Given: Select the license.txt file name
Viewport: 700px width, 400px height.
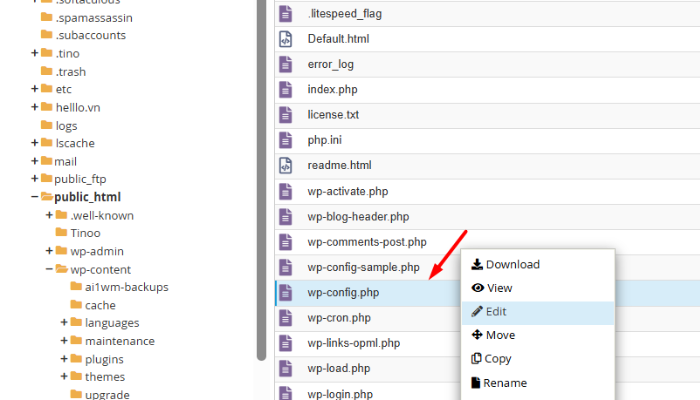Looking at the screenshot, I should (333, 115).
